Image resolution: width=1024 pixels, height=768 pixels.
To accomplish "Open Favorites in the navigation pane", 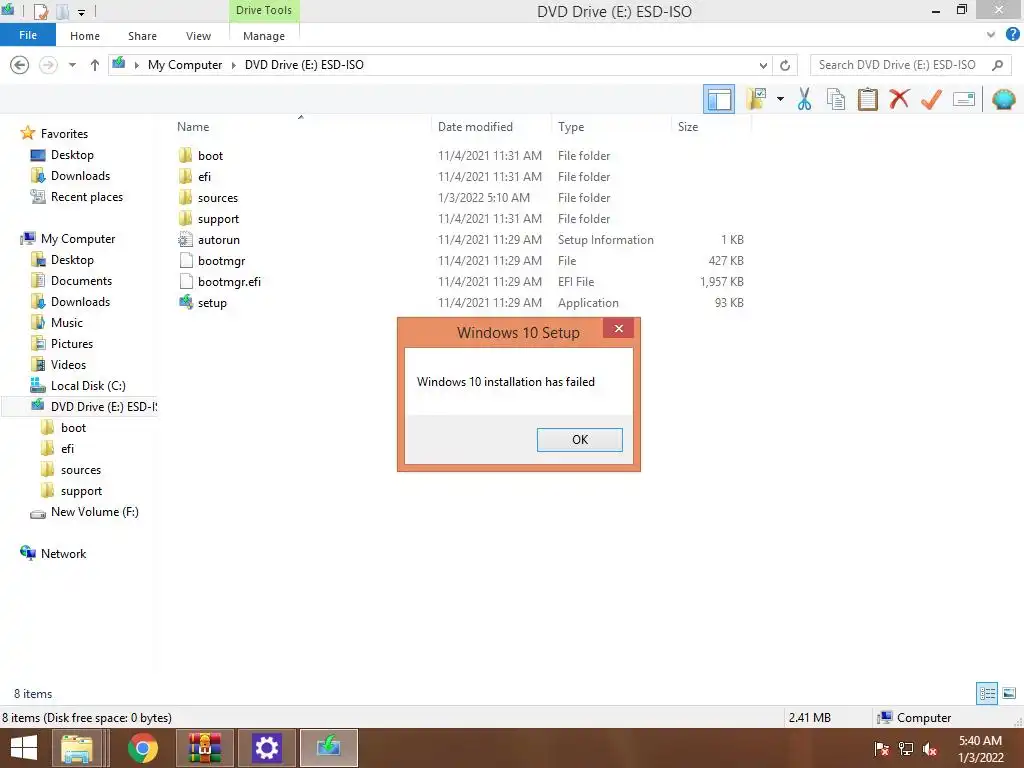I will (x=64, y=133).
